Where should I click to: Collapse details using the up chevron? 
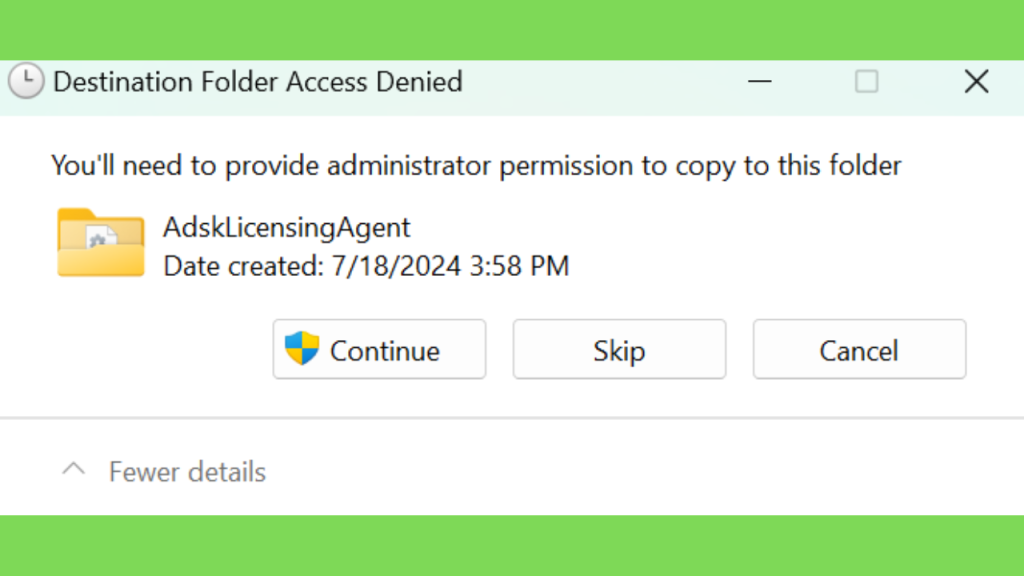pyautogui.click(x=74, y=469)
